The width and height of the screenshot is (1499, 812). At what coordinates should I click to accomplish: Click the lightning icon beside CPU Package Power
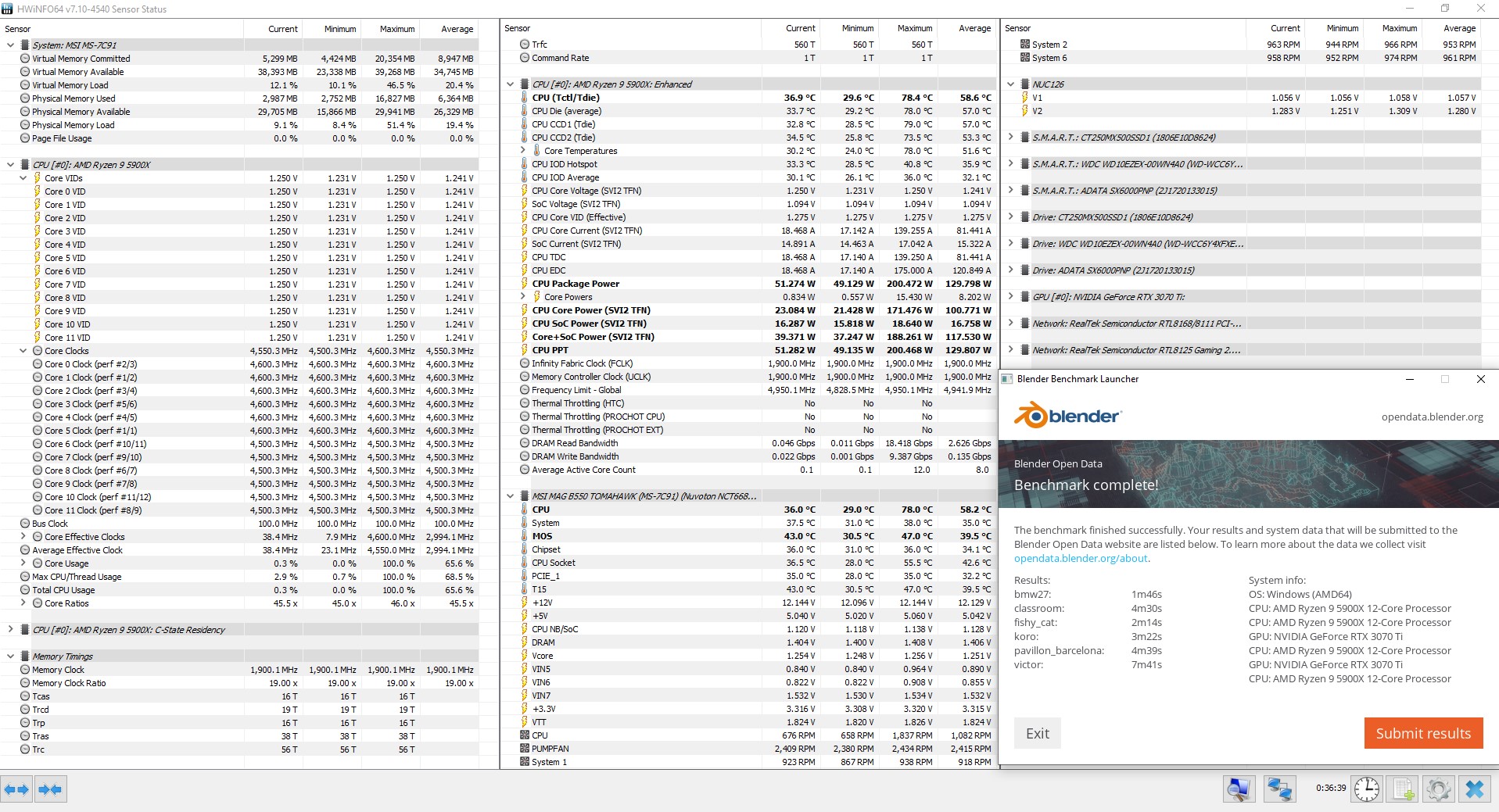click(x=525, y=284)
